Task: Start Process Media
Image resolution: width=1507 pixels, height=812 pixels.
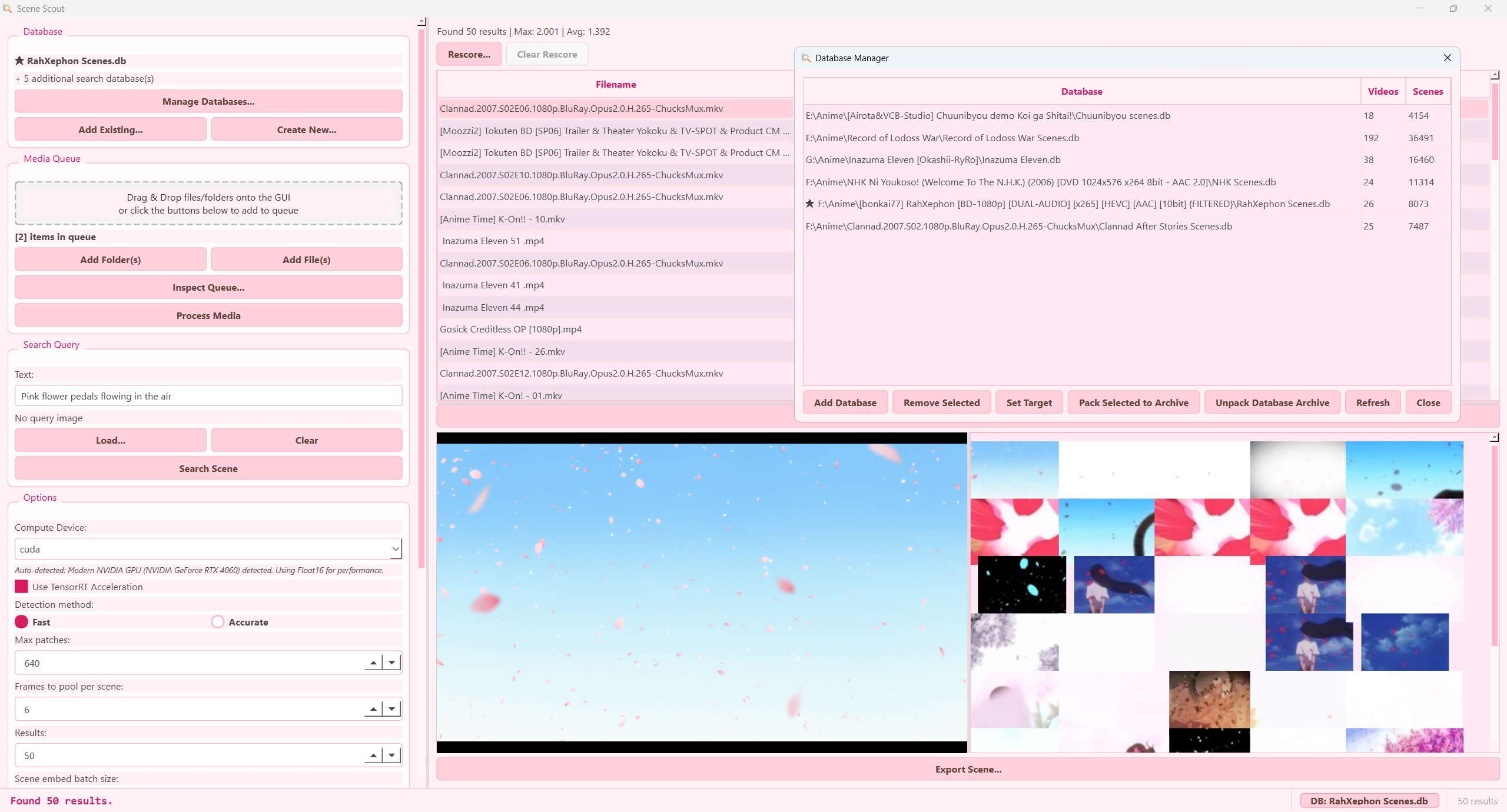Action: click(x=208, y=315)
